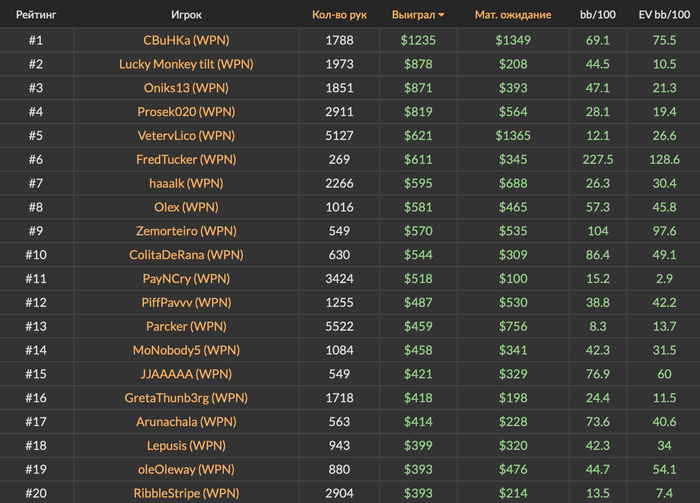The height and width of the screenshot is (503, 700).
Task: Open PayNCry (WPN) profile
Action: (x=186, y=278)
